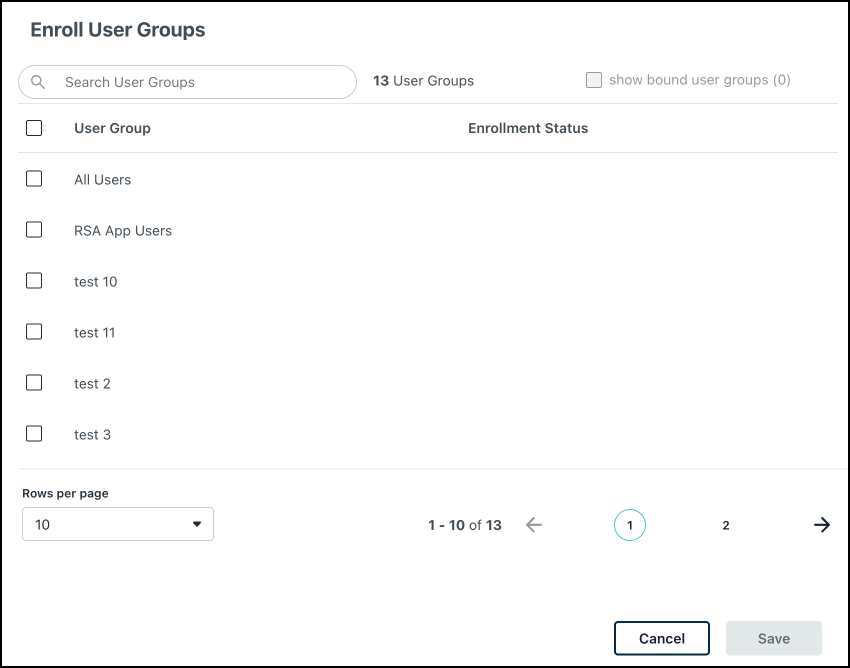
Task: Select the test 2 checkbox
Action: click(33, 382)
